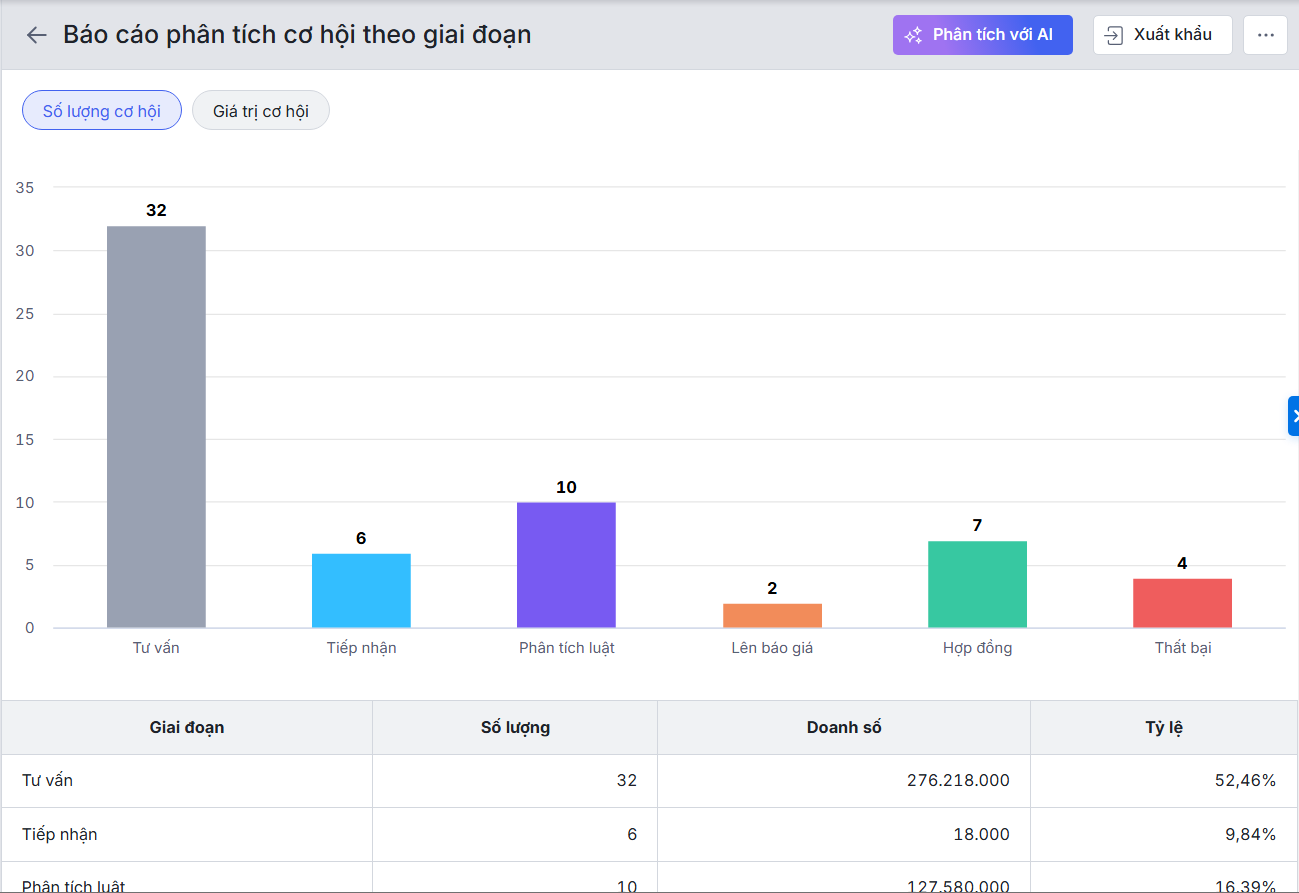
Task: Click the Tỷ lệ column header
Action: click(1164, 727)
